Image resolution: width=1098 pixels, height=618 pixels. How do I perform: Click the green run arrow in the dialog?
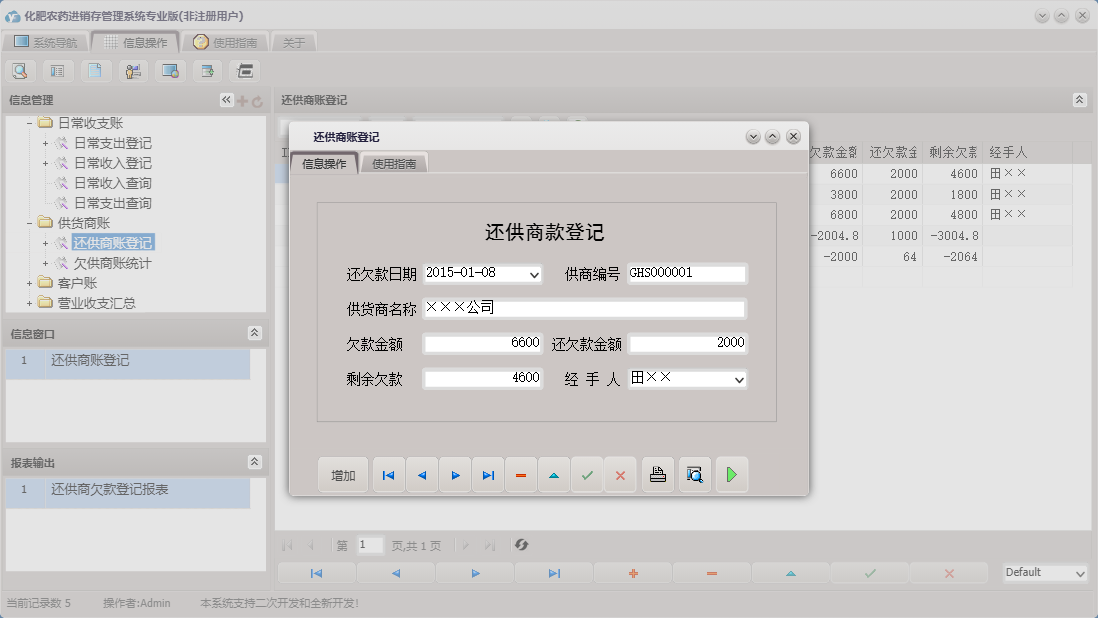click(731, 475)
